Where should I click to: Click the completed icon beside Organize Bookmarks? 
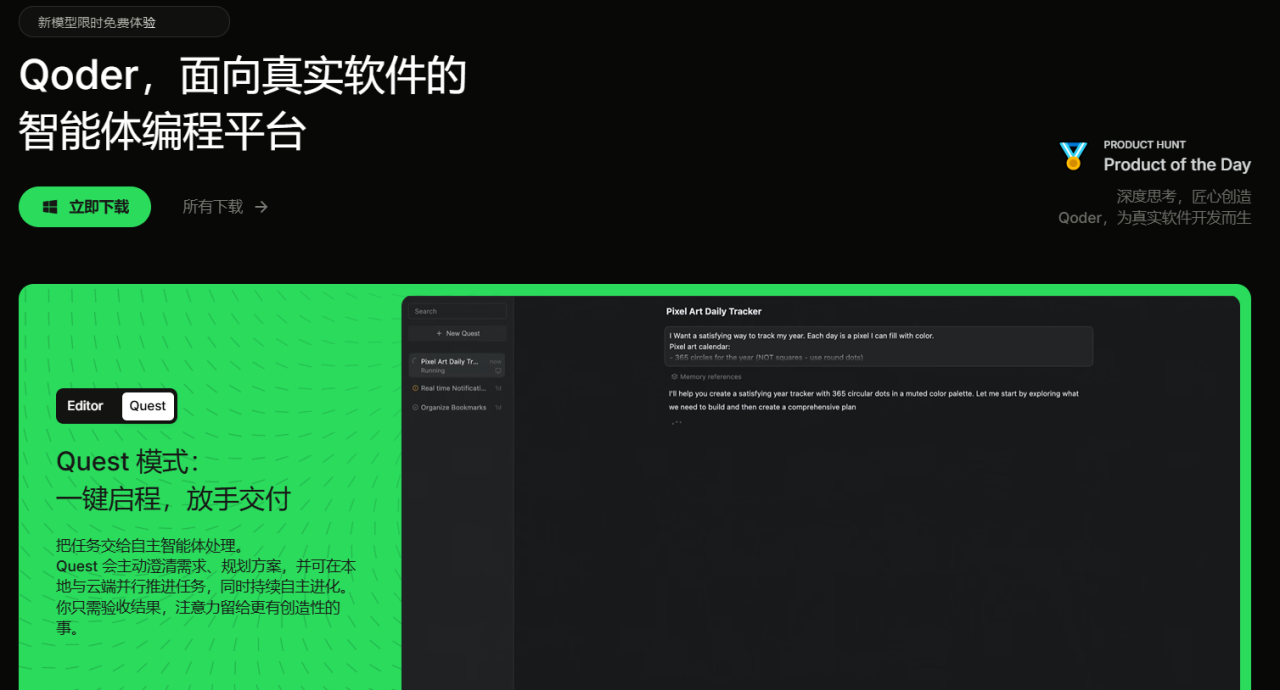point(415,407)
